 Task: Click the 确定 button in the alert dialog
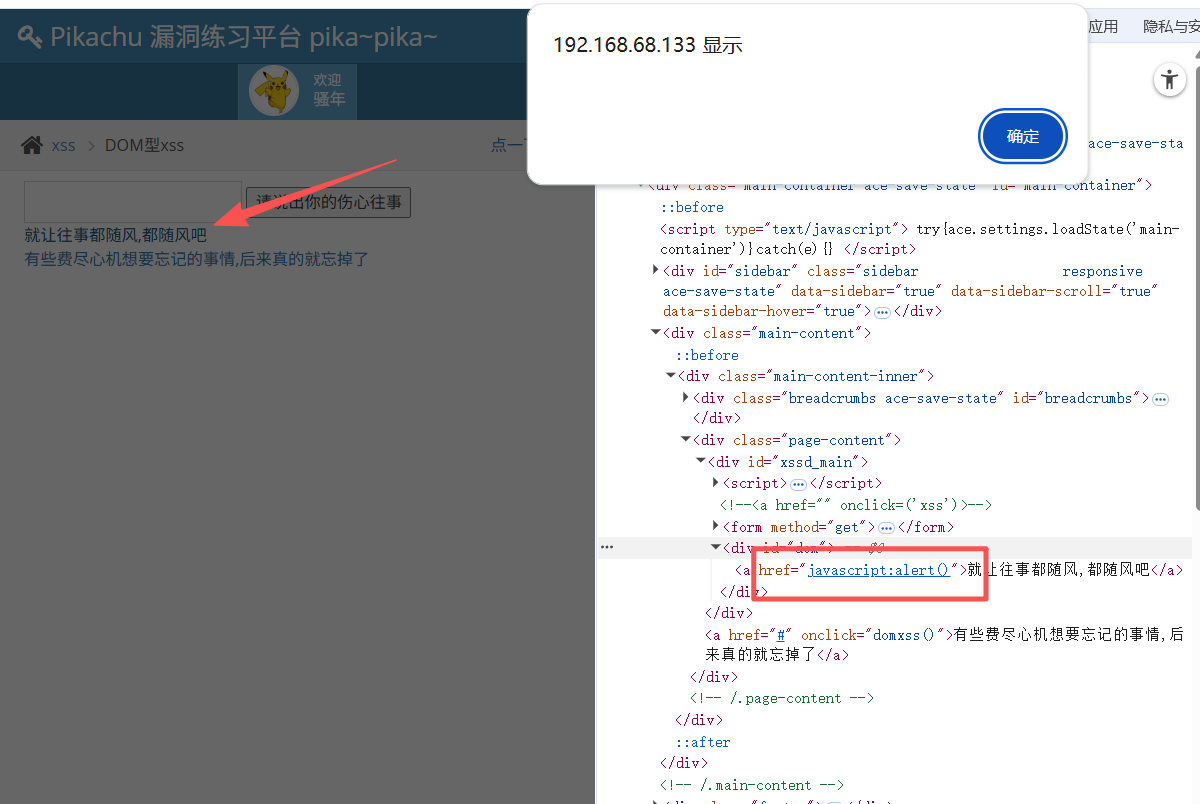1023,136
